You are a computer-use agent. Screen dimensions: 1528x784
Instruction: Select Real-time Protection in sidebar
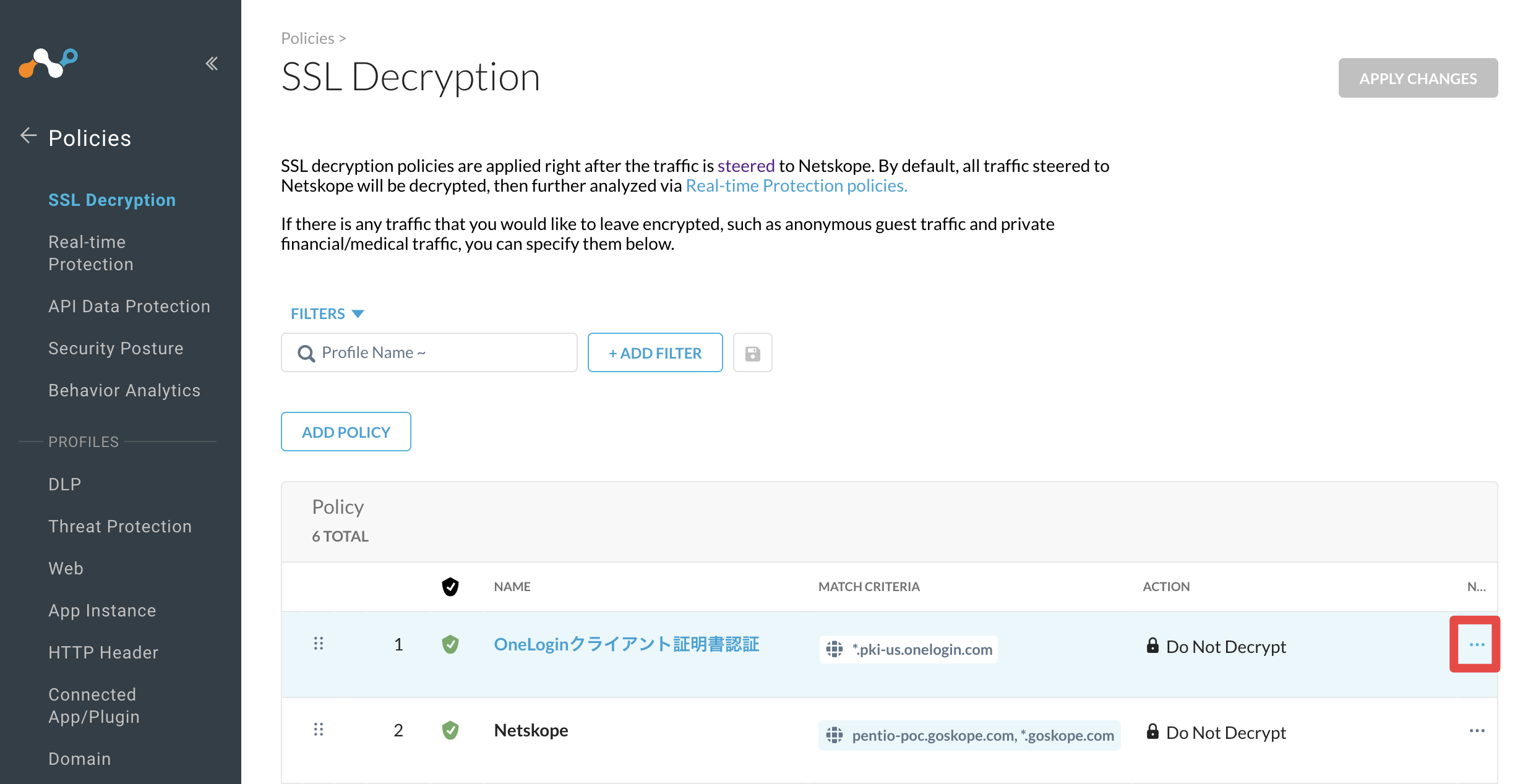[x=91, y=253]
